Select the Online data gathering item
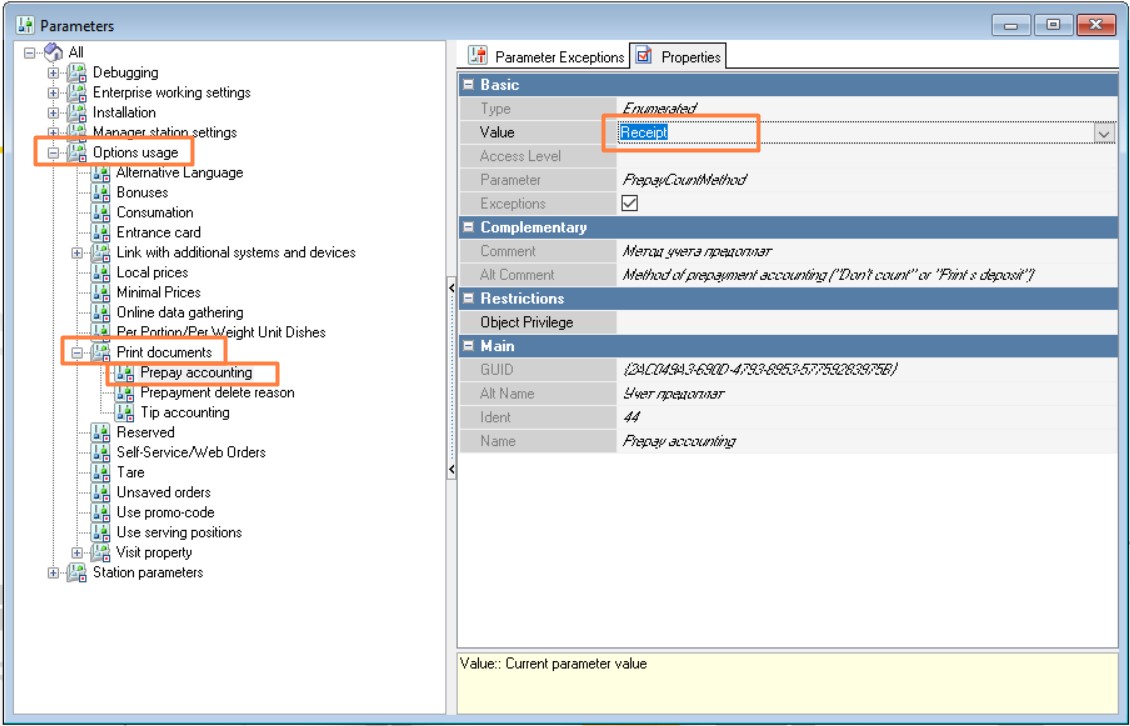 point(179,313)
